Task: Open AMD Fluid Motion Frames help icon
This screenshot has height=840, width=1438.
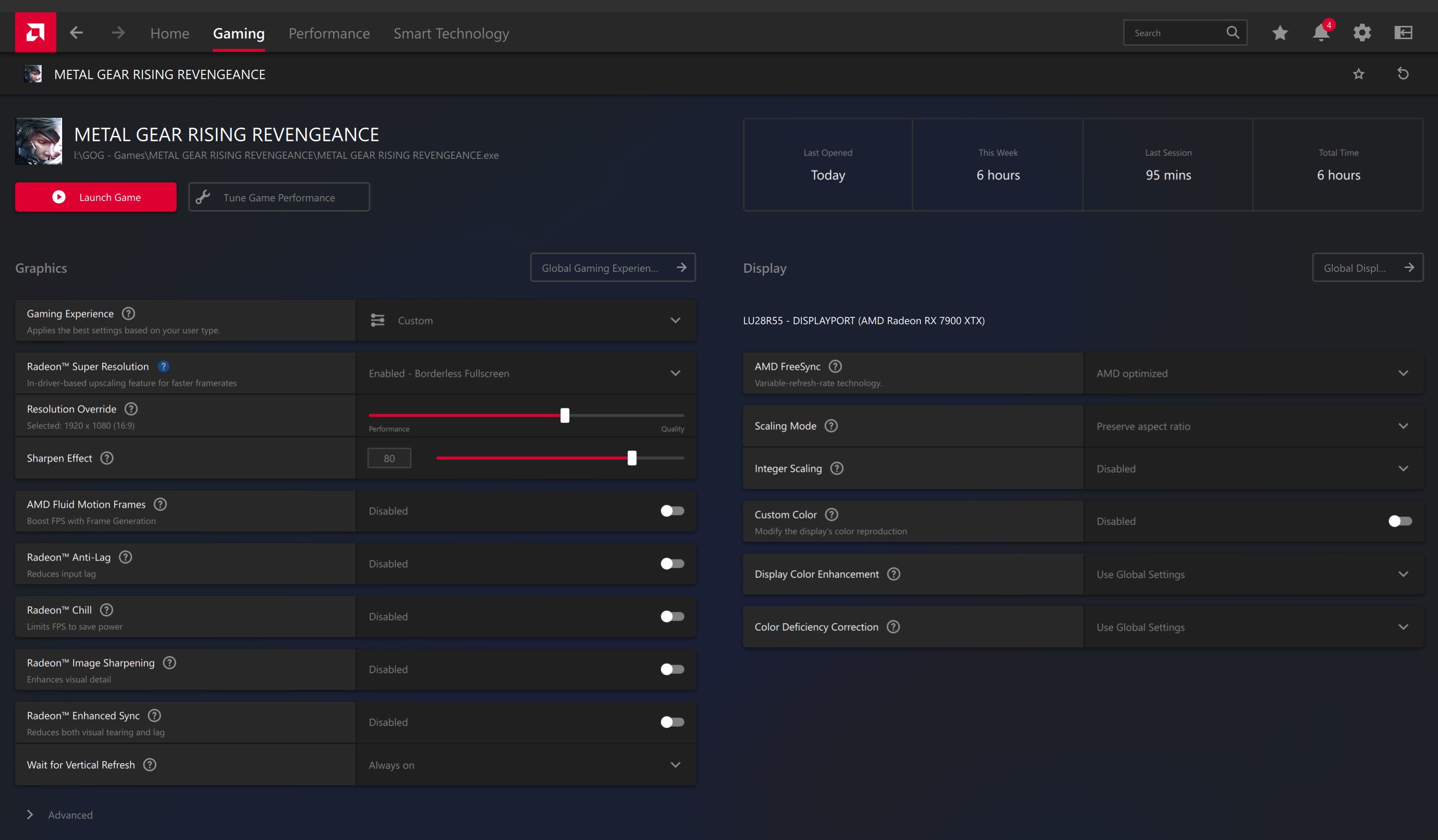Action: click(x=160, y=504)
